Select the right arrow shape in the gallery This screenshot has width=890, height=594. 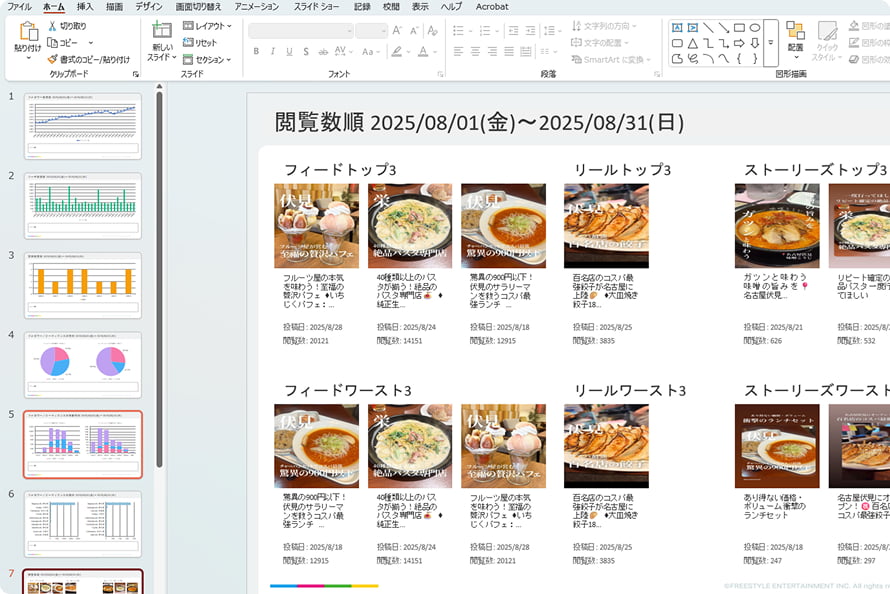pyautogui.click(x=739, y=43)
